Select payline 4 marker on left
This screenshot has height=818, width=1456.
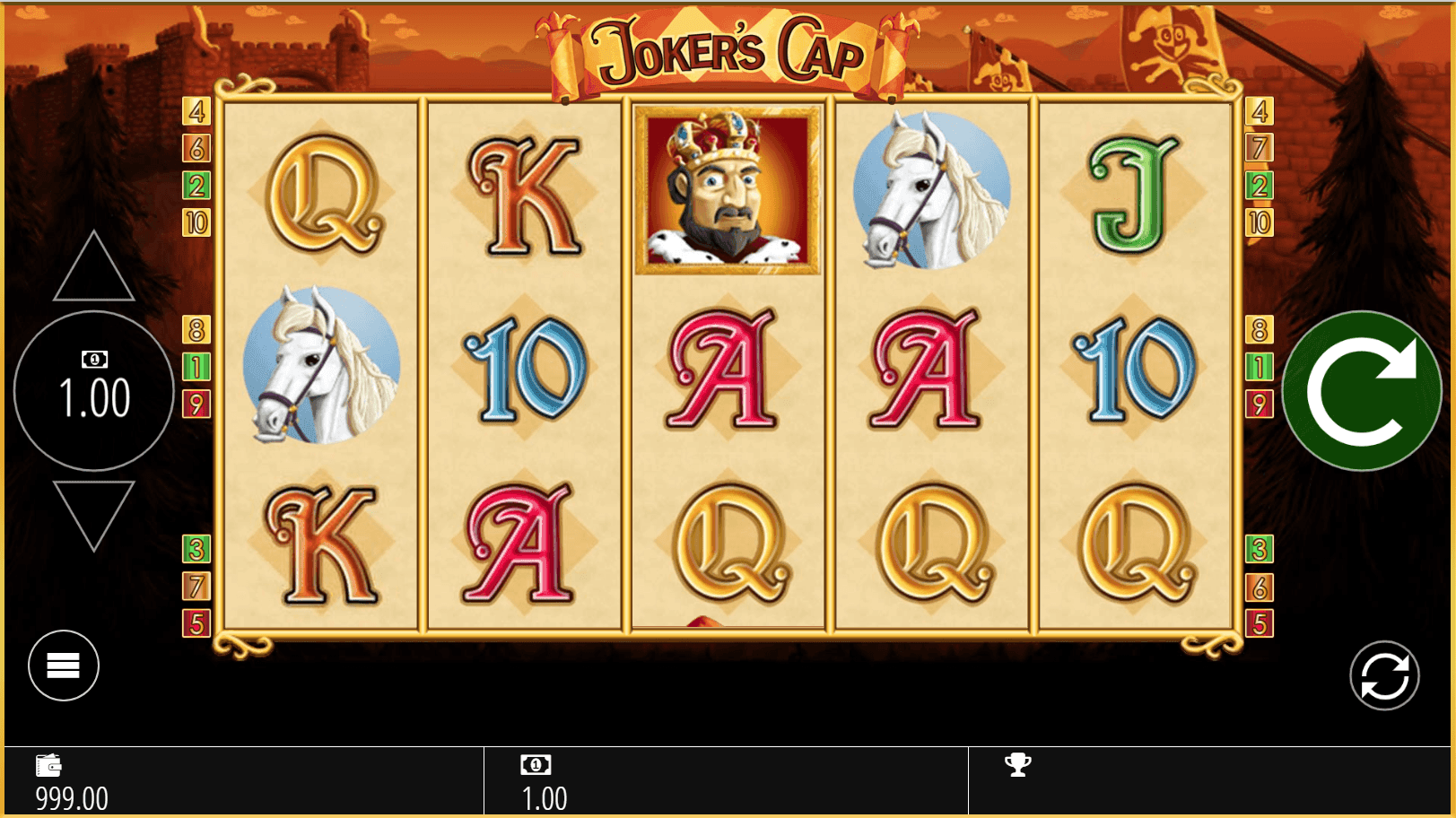(x=196, y=111)
